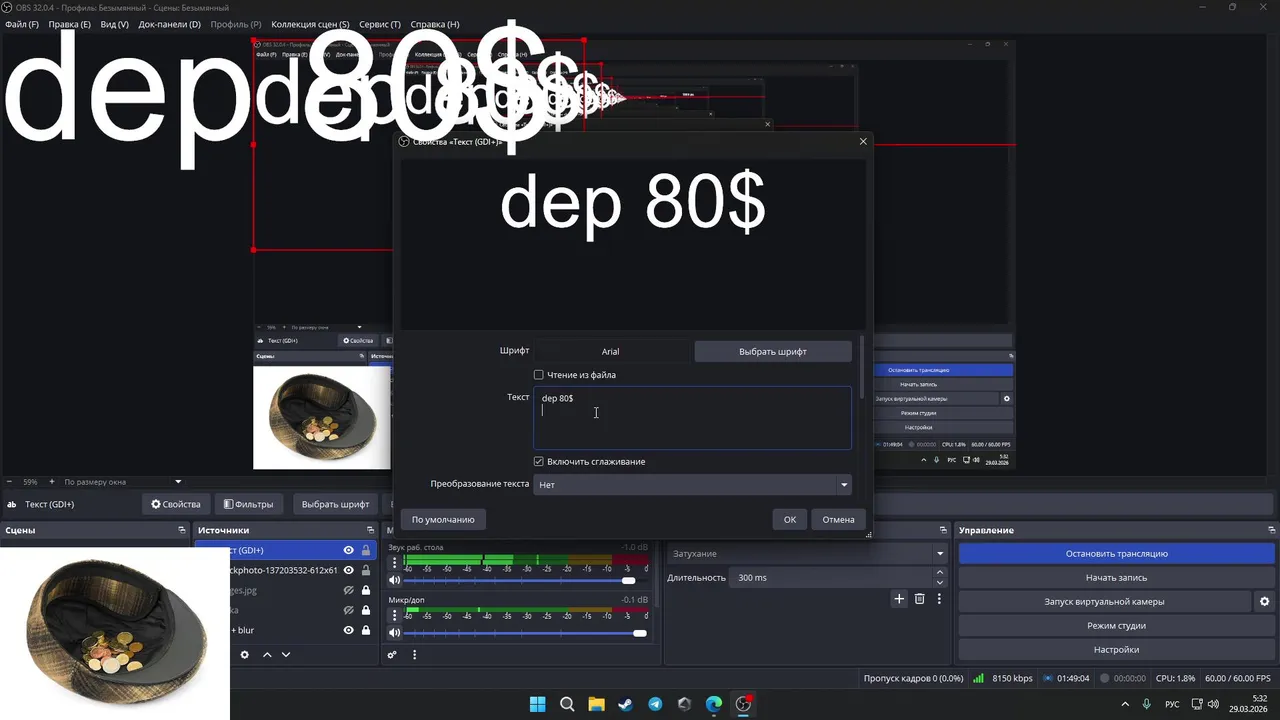Image resolution: width=1280 pixels, height=720 pixels.
Task: Open the Вид menu
Action: click(x=114, y=24)
